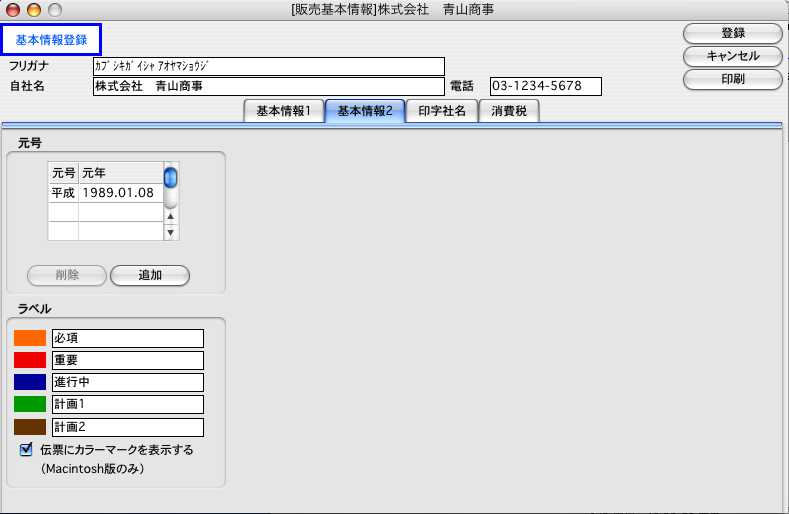Click the scroll down arrow in 元号 table
Screen dimensions: 789x514
point(171,232)
